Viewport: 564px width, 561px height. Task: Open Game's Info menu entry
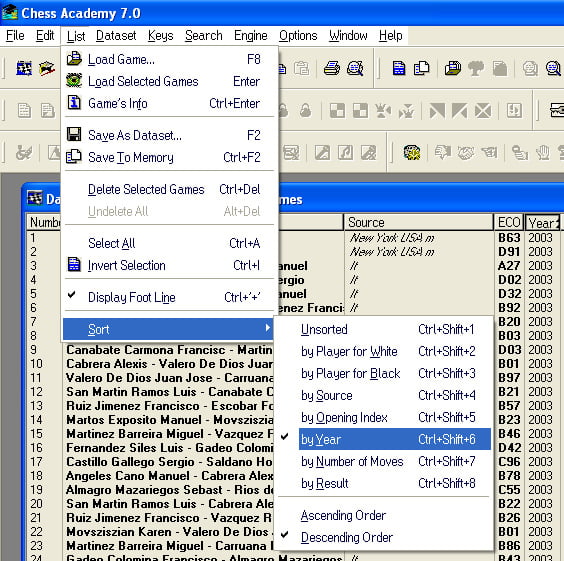tap(168, 103)
